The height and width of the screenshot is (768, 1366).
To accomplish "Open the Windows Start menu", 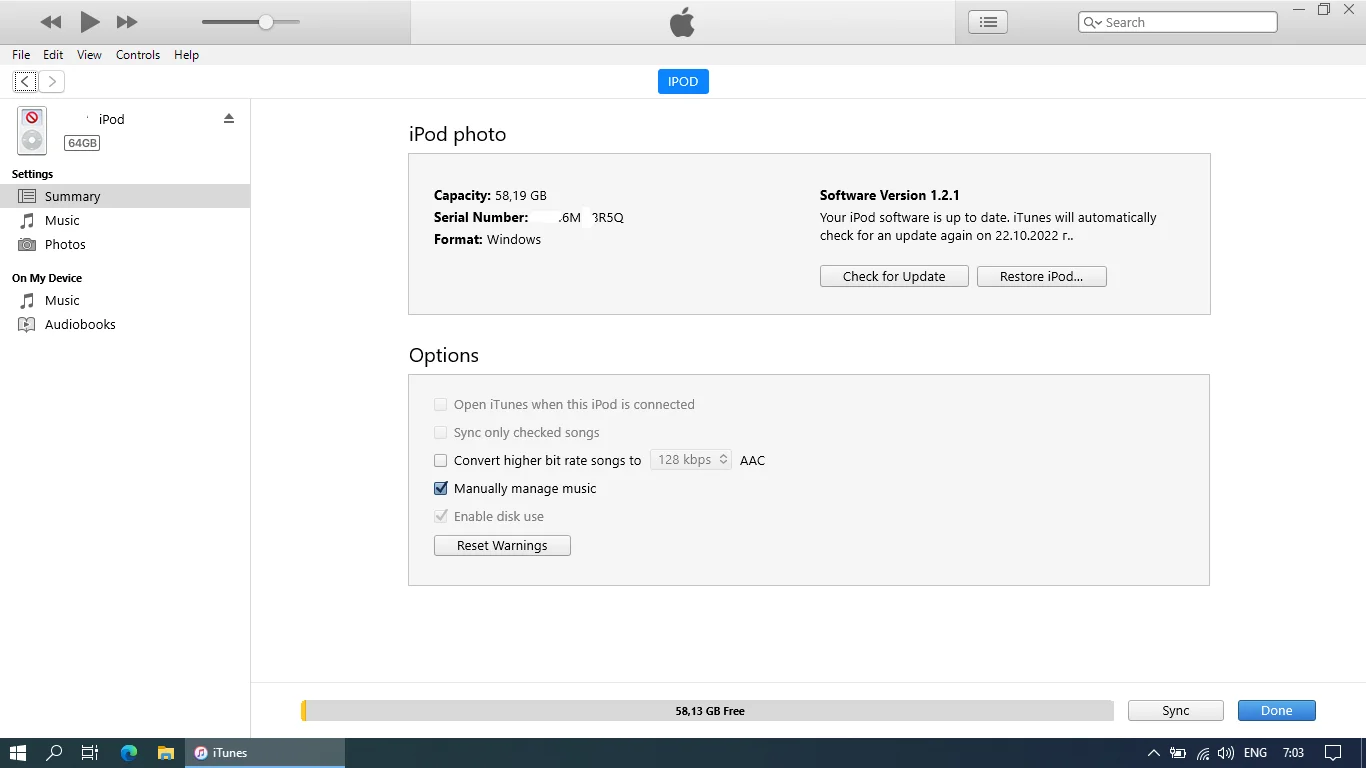I will pyautogui.click(x=18, y=753).
